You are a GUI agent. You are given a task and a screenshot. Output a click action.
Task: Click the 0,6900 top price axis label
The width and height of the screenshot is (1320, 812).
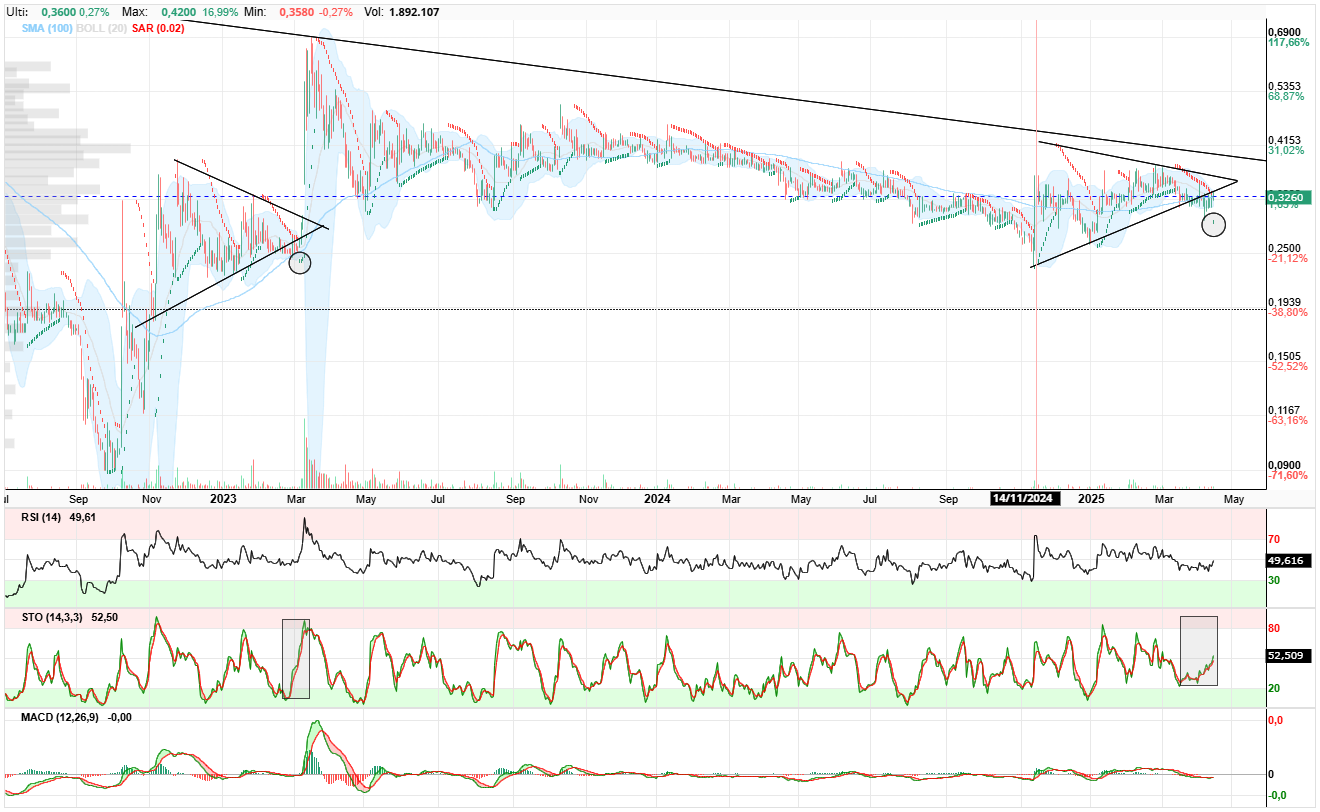tap(1284, 32)
